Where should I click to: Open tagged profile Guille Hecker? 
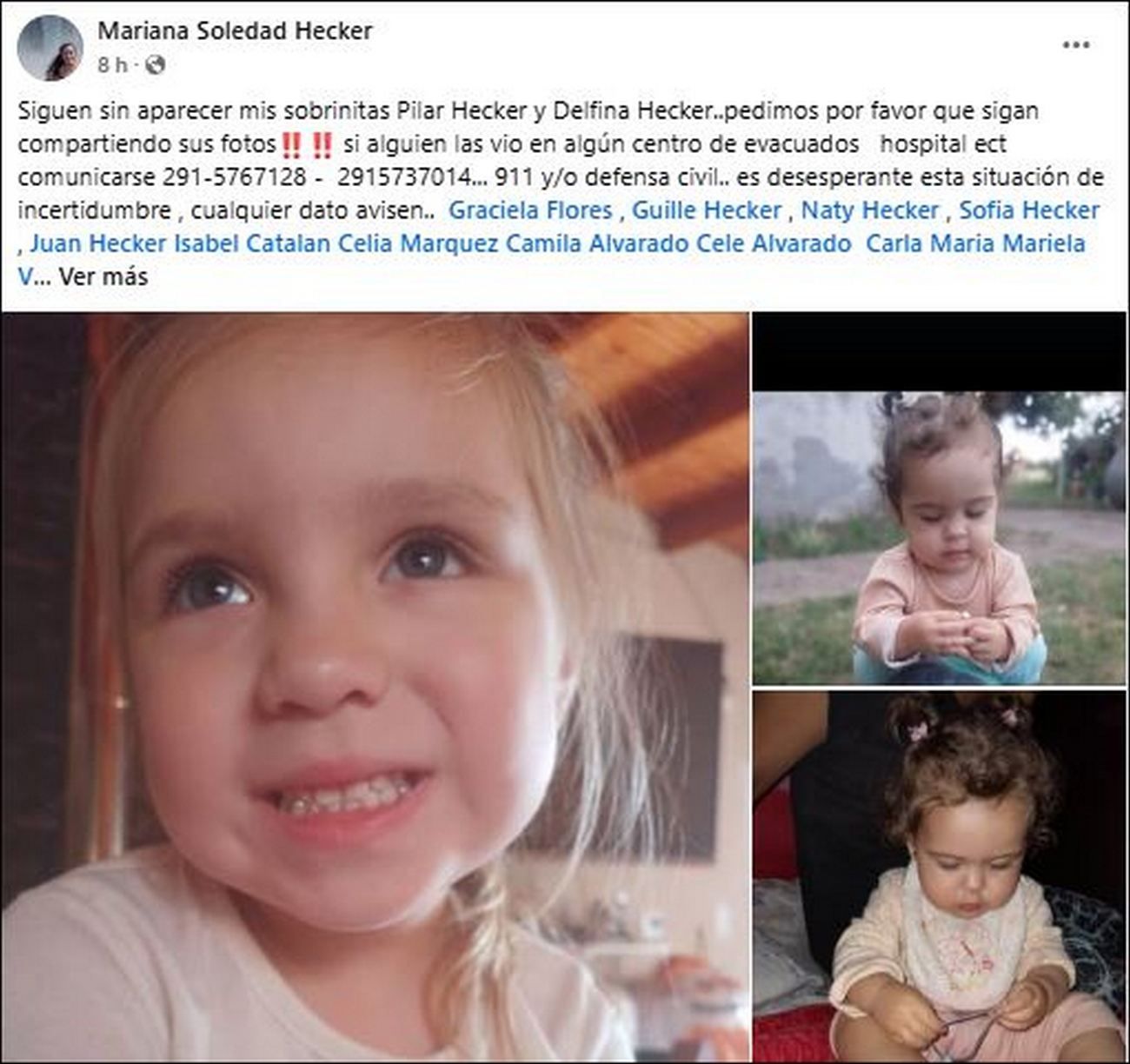(x=707, y=210)
